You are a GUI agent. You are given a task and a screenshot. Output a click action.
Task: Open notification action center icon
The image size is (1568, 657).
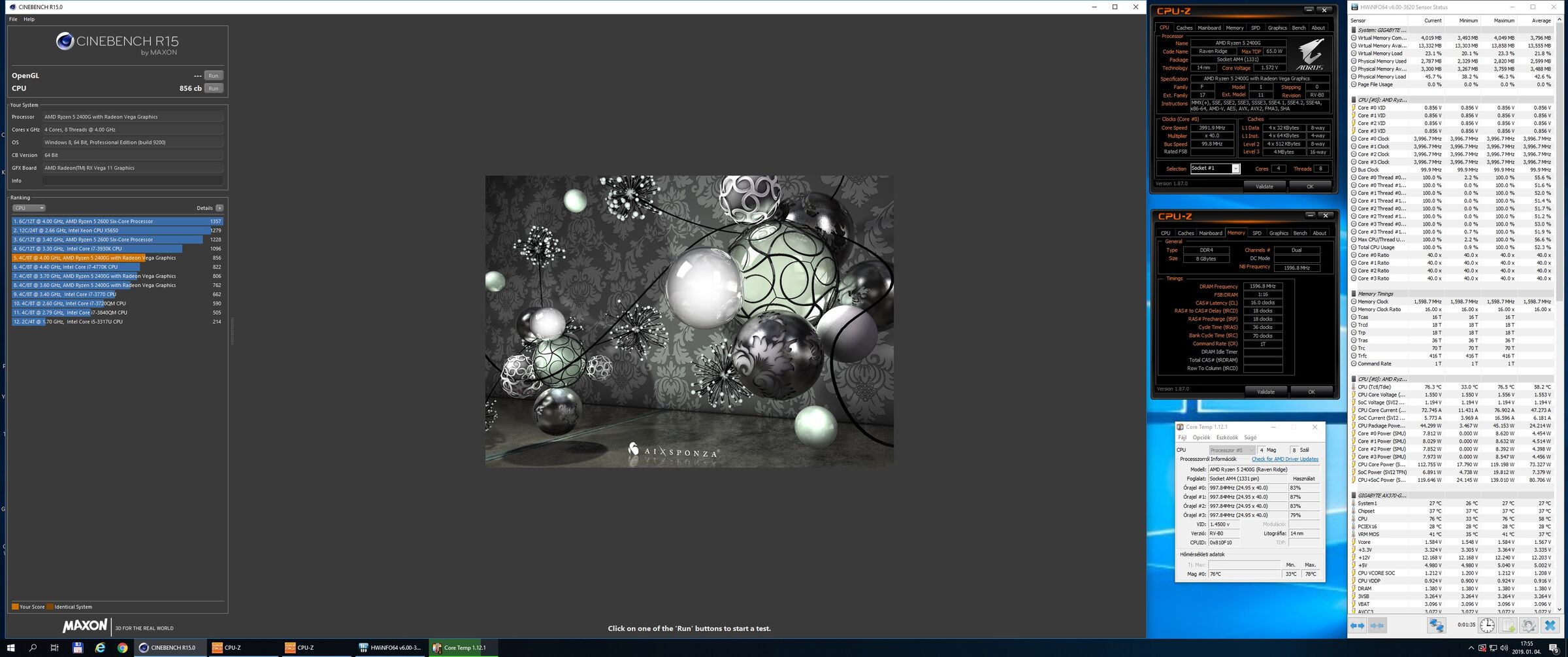tap(1554, 649)
